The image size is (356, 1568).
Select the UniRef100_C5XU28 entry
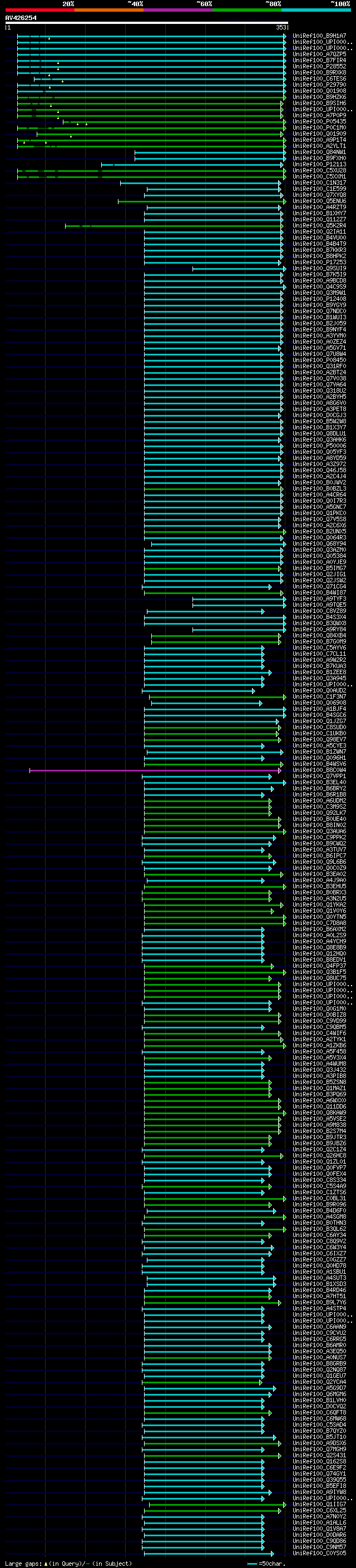click(x=319, y=170)
